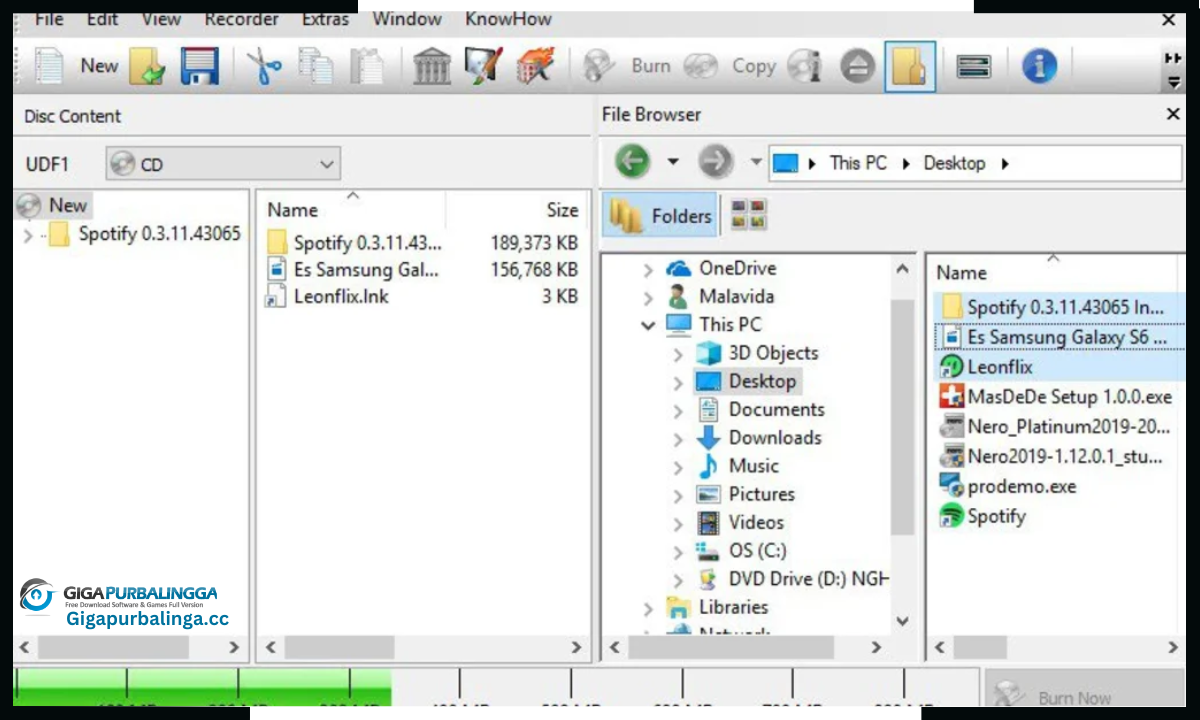Click the Eject disc icon

pyautogui.click(x=857, y=66)
